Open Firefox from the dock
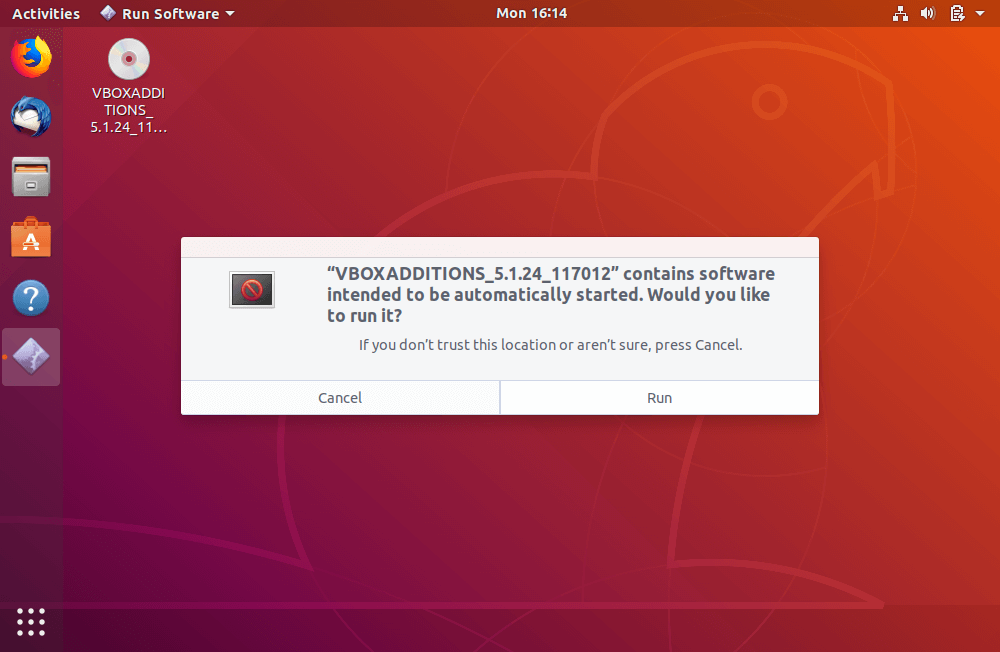 (31, 57)
